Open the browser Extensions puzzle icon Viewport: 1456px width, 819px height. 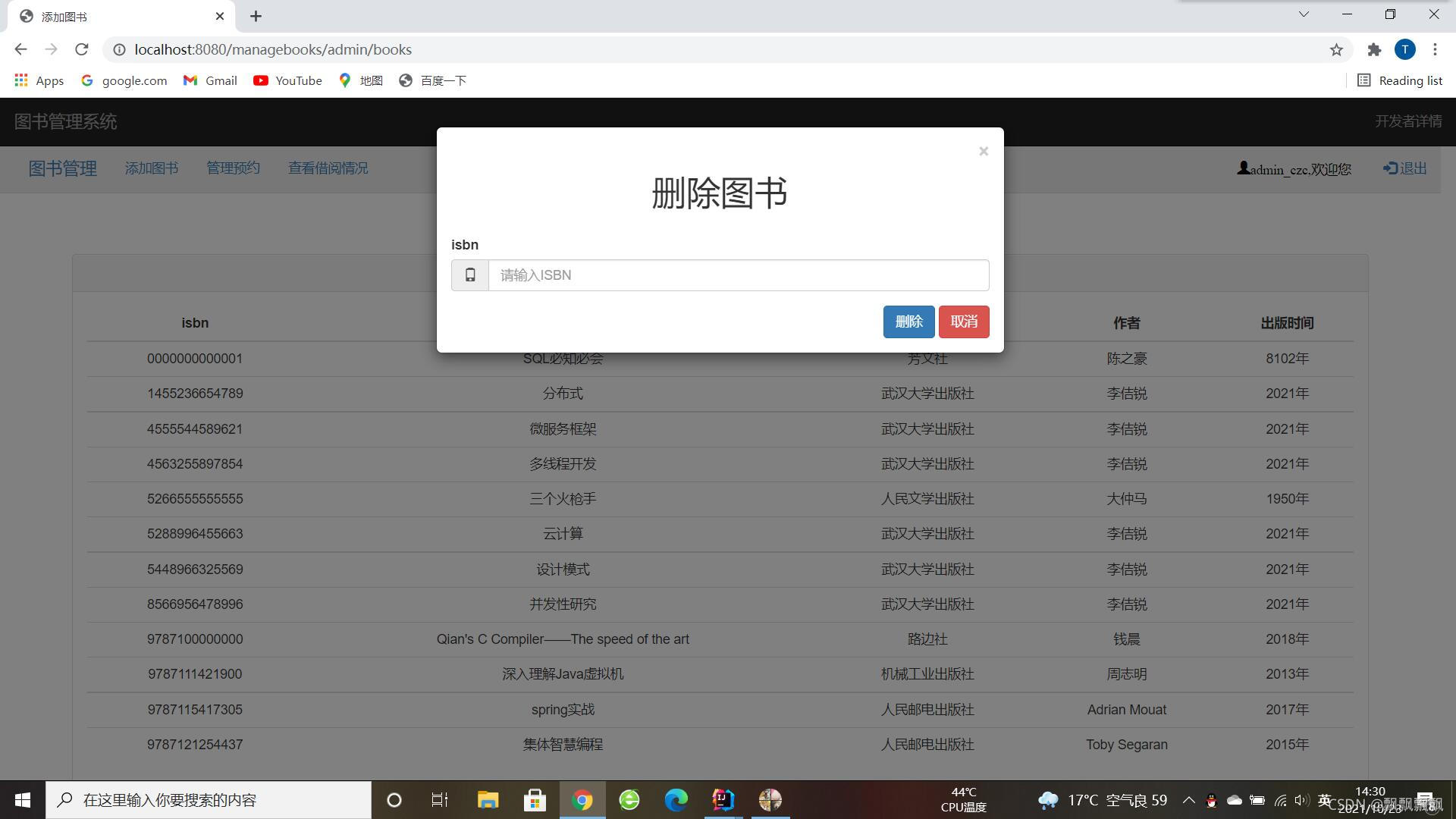1373,50
